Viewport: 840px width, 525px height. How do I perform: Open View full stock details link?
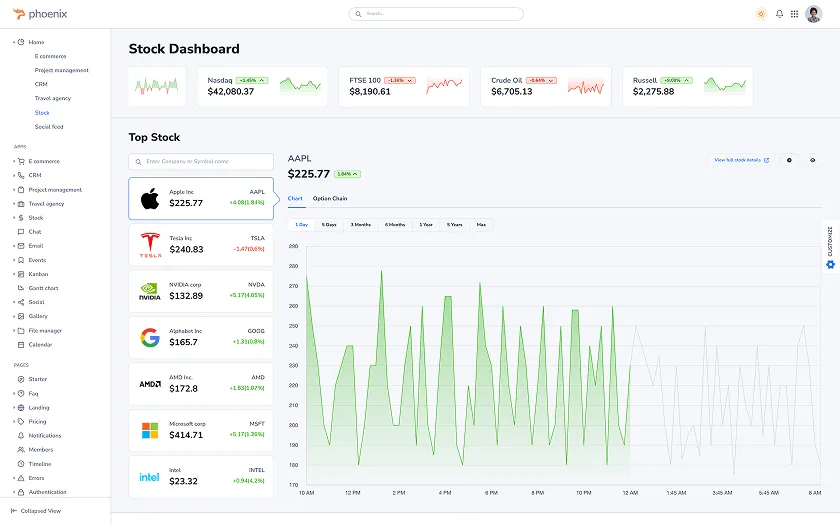click(x=741, y=160)
